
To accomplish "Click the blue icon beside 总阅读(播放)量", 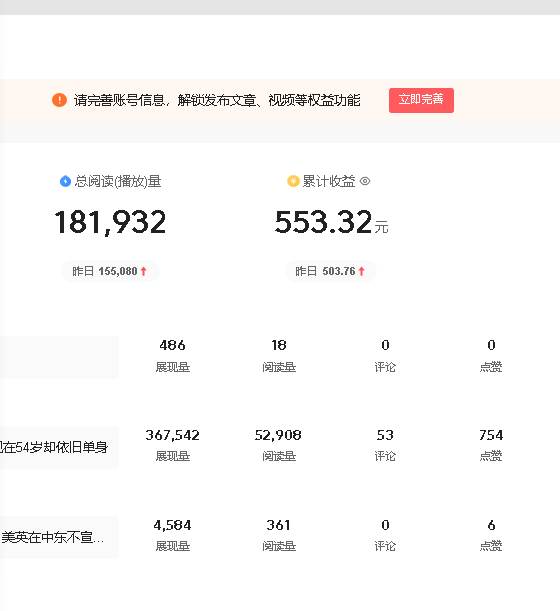I will [65, 181].
